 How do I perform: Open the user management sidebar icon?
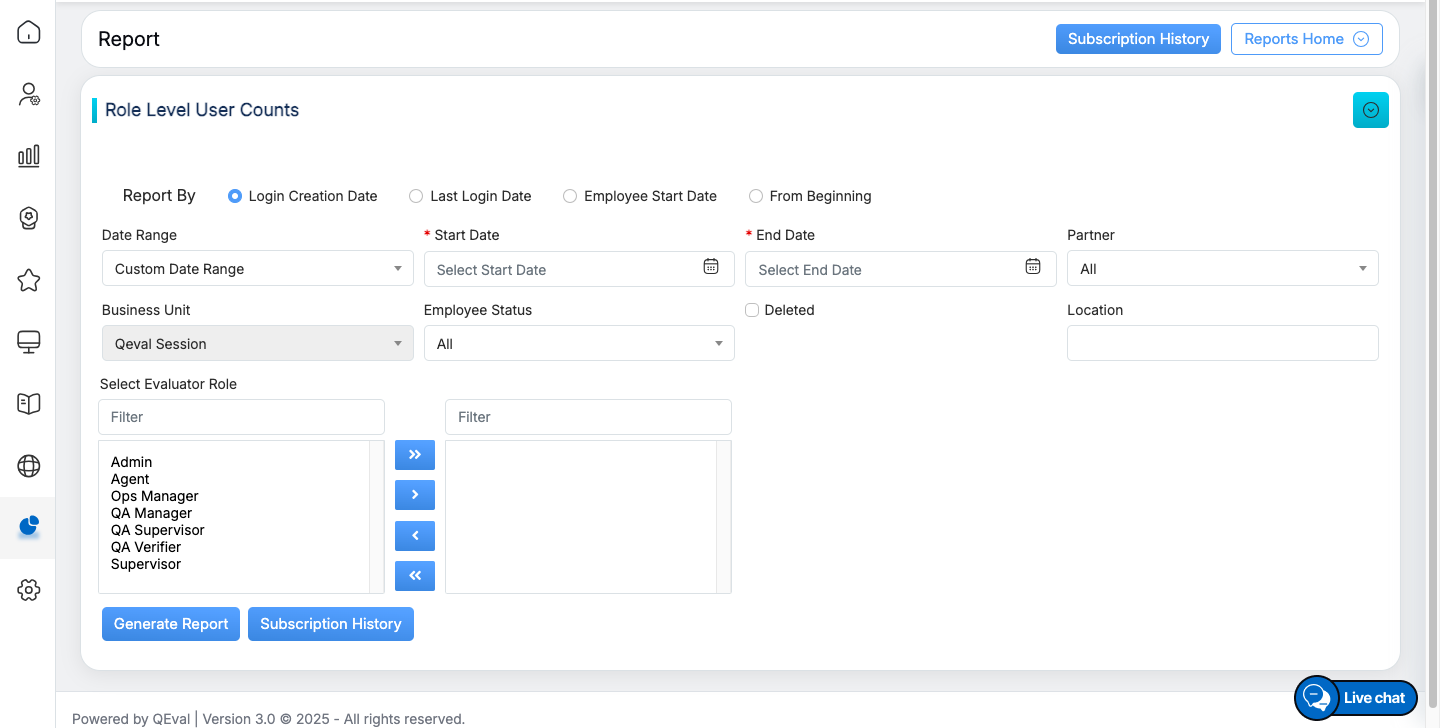pos(29,95)
